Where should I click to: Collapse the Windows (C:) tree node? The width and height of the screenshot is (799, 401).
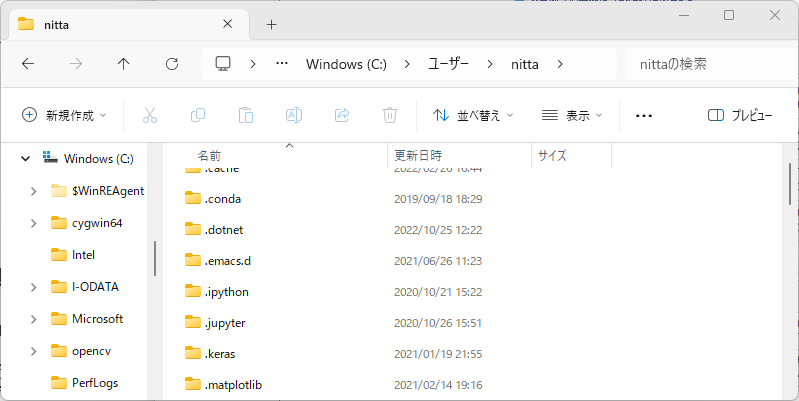point(25,158)
